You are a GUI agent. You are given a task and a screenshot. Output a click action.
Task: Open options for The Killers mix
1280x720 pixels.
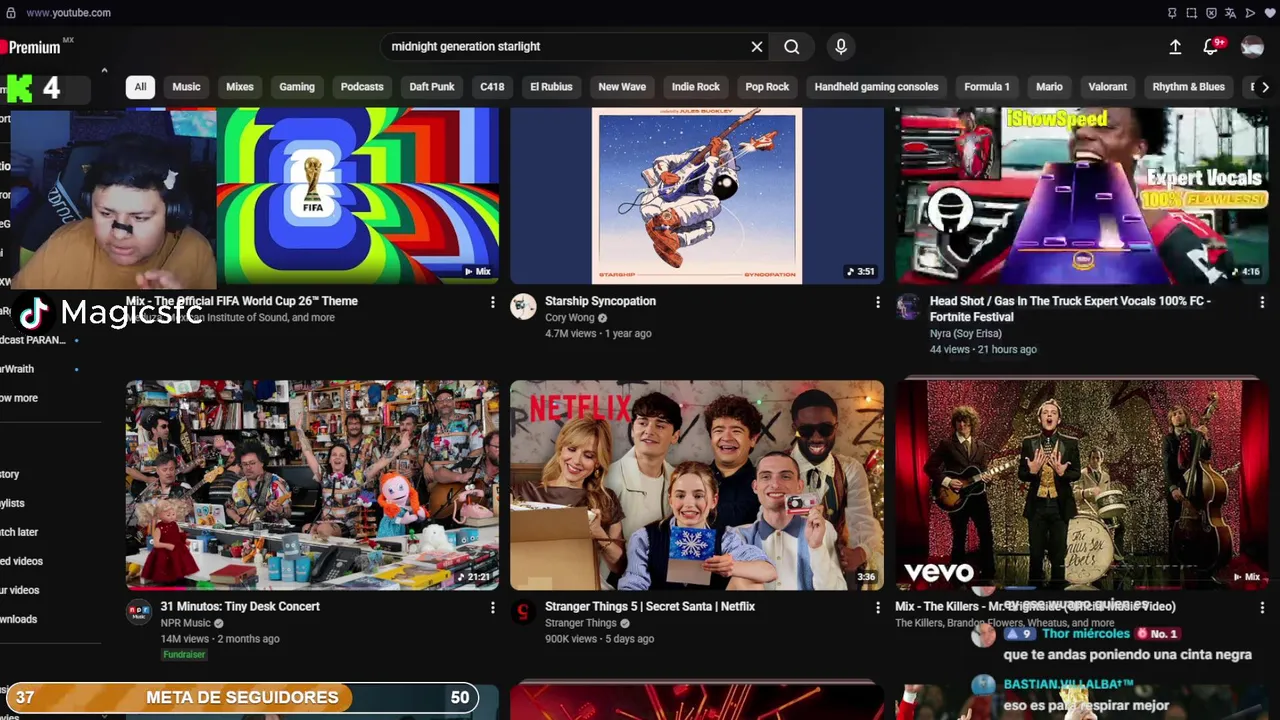pyautogui.click(x=1262, y=607)
